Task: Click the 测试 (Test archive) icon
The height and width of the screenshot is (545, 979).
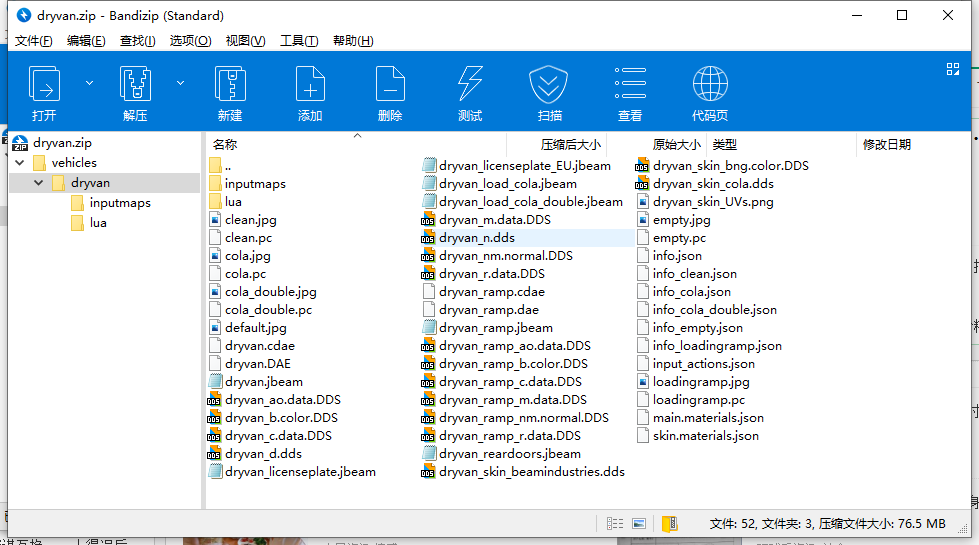Action: point(470,84)
